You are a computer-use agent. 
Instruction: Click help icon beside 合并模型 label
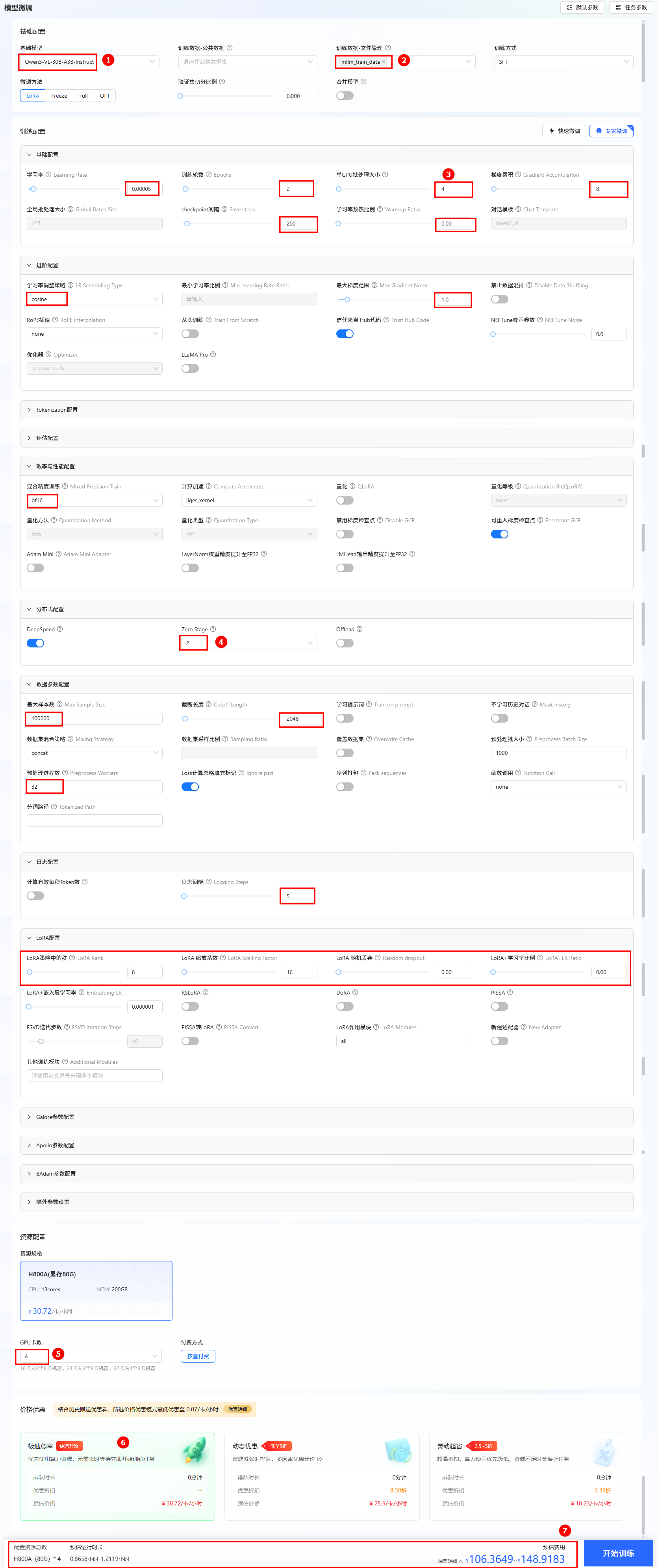pos(363,81)
